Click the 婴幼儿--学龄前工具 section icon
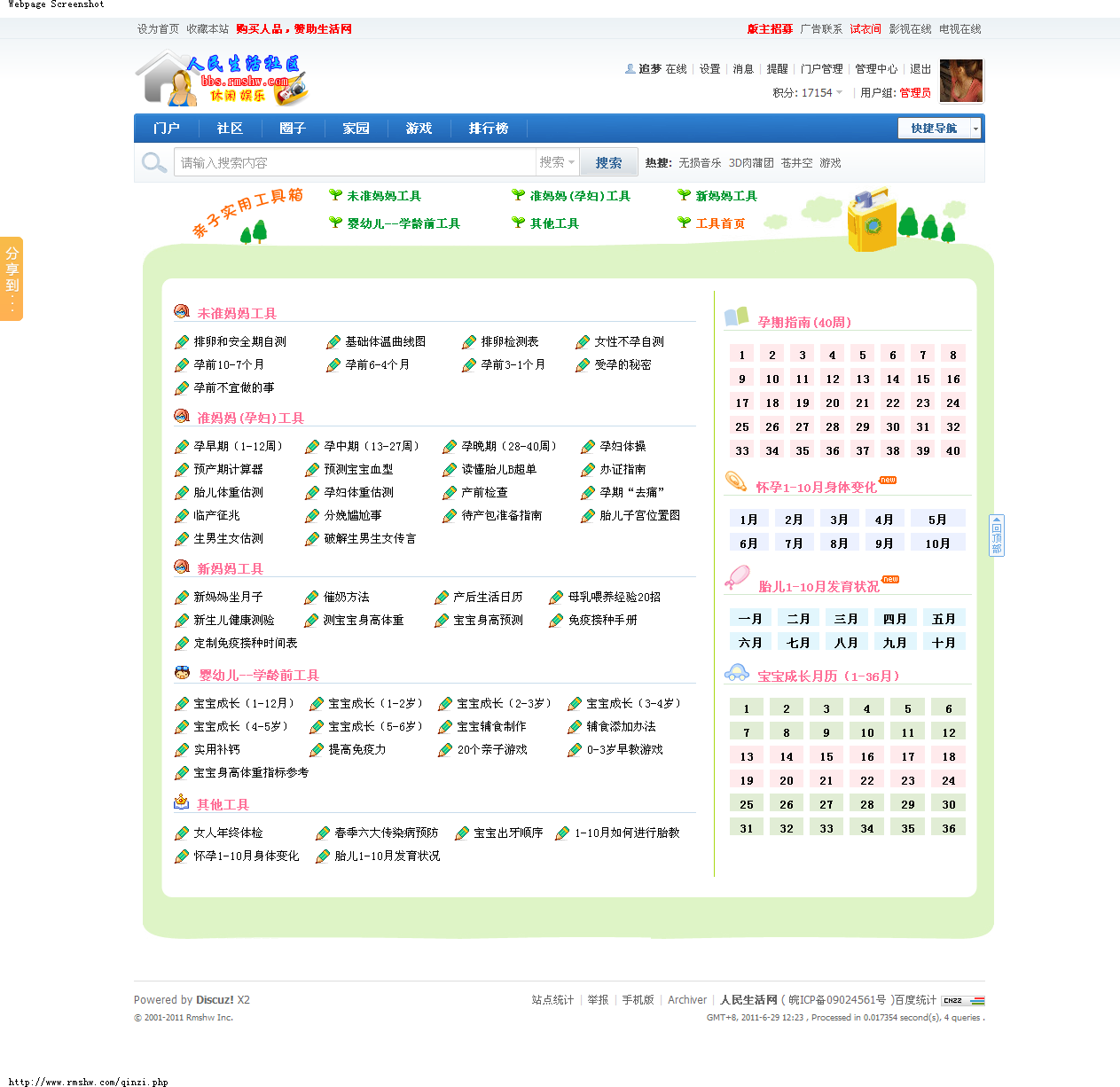 coord(182,674)
